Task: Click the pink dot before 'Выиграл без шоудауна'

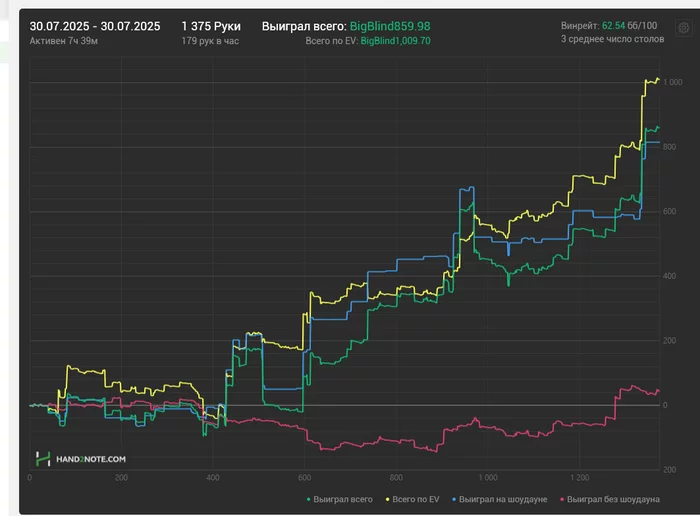Action: [562, 499]
